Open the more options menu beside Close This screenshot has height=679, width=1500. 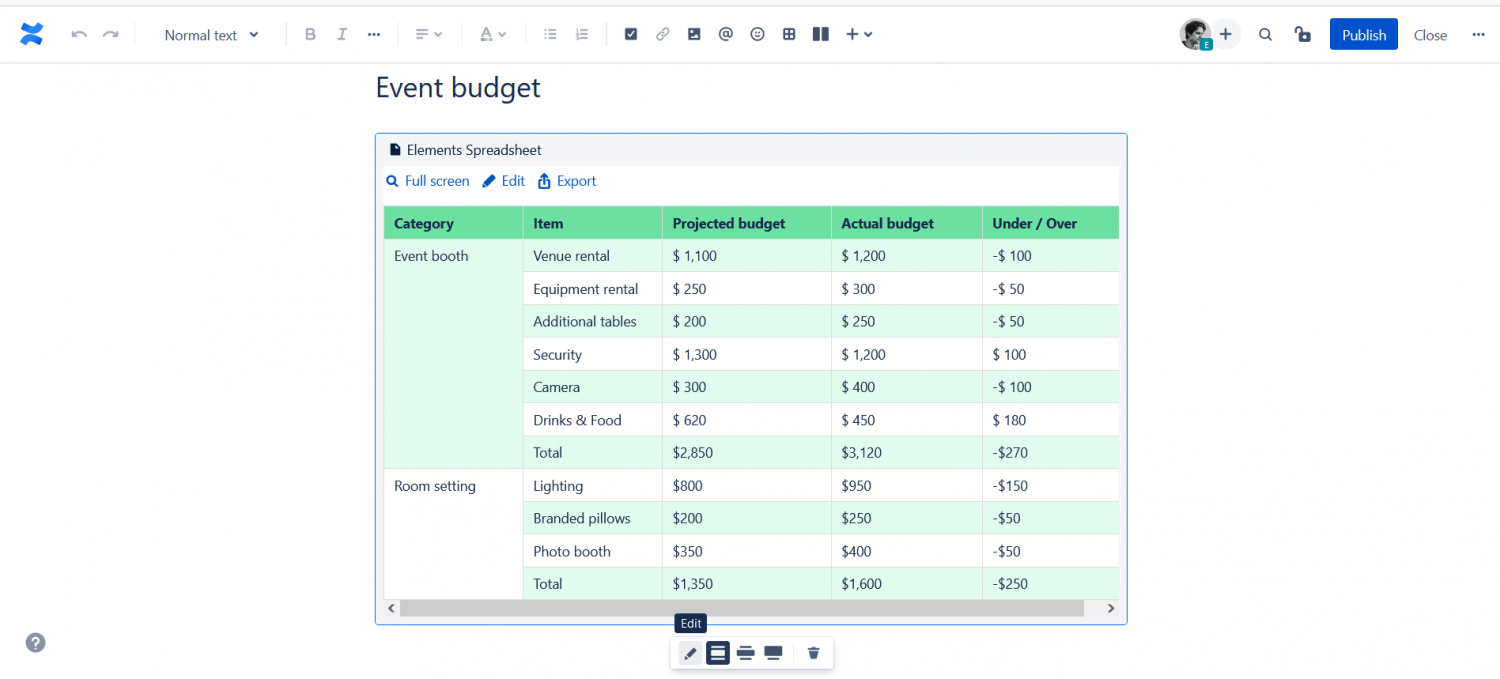click(1478, 35)
